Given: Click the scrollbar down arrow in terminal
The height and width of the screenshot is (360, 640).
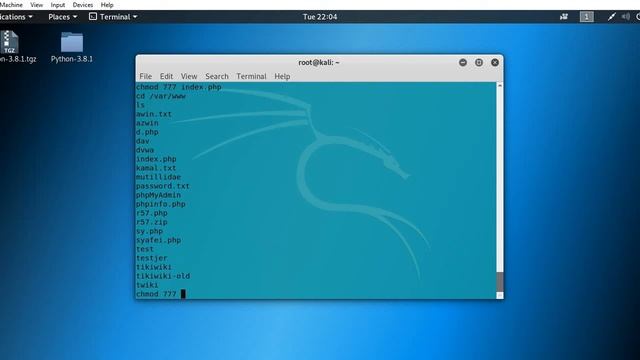Looking at the screenshot, I should point(500,295).
